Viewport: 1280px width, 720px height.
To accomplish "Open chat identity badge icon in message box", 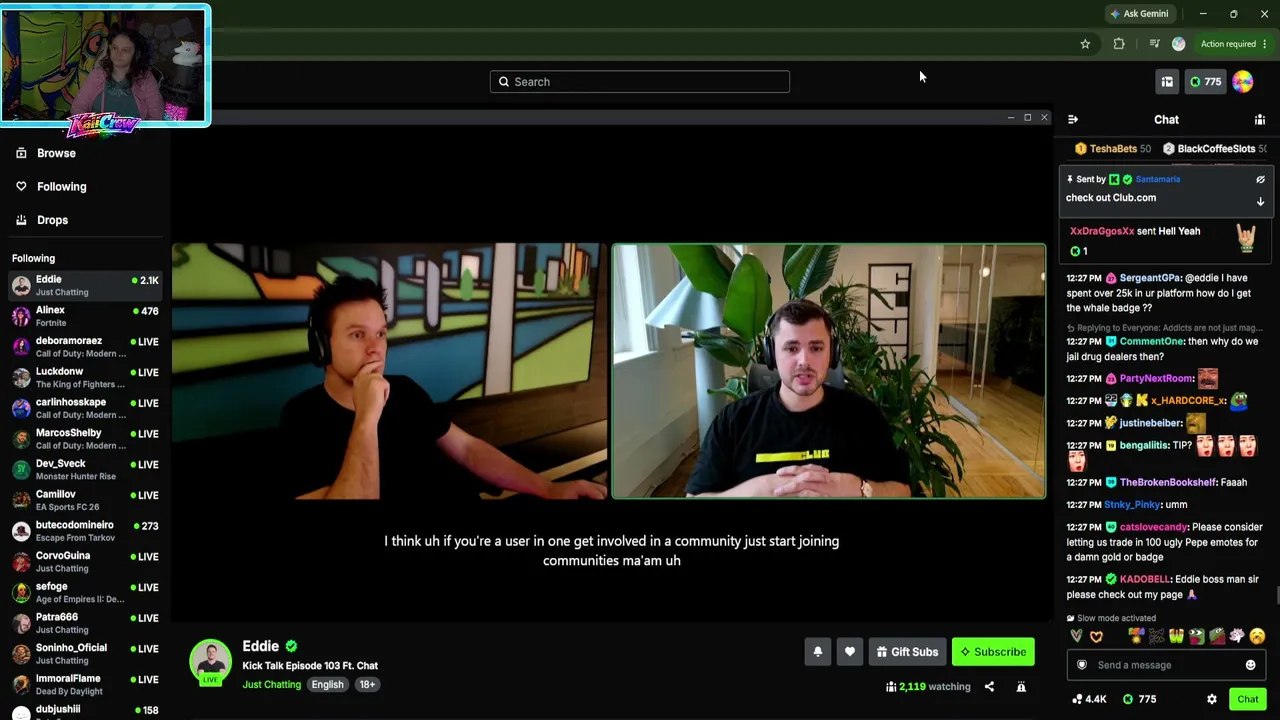I will [1082, 665].
